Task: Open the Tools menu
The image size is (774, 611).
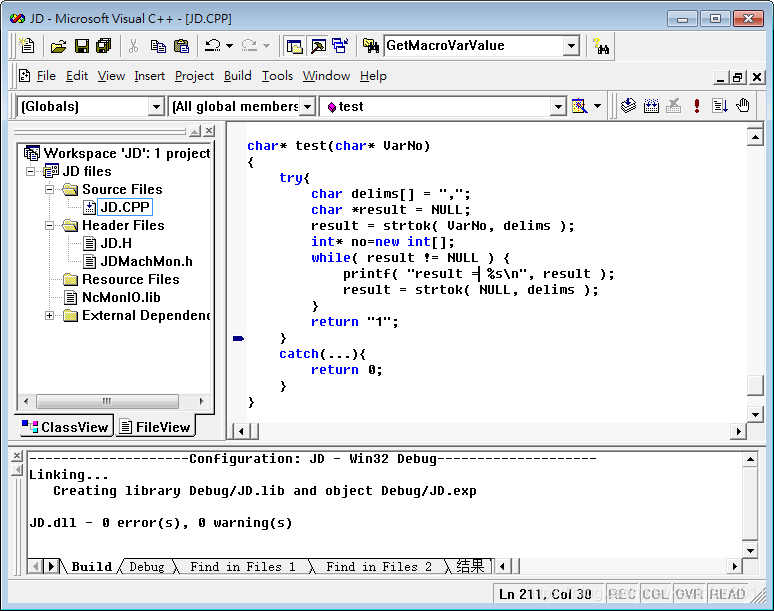Action: point(277,76)
